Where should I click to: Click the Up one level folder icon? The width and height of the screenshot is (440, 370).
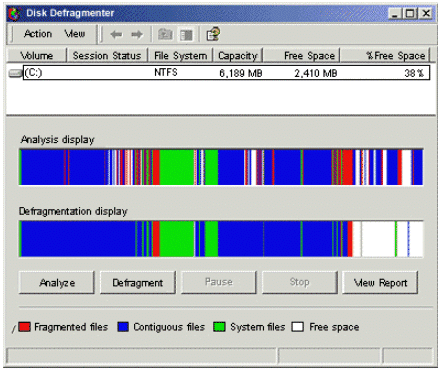coord(165,34)
